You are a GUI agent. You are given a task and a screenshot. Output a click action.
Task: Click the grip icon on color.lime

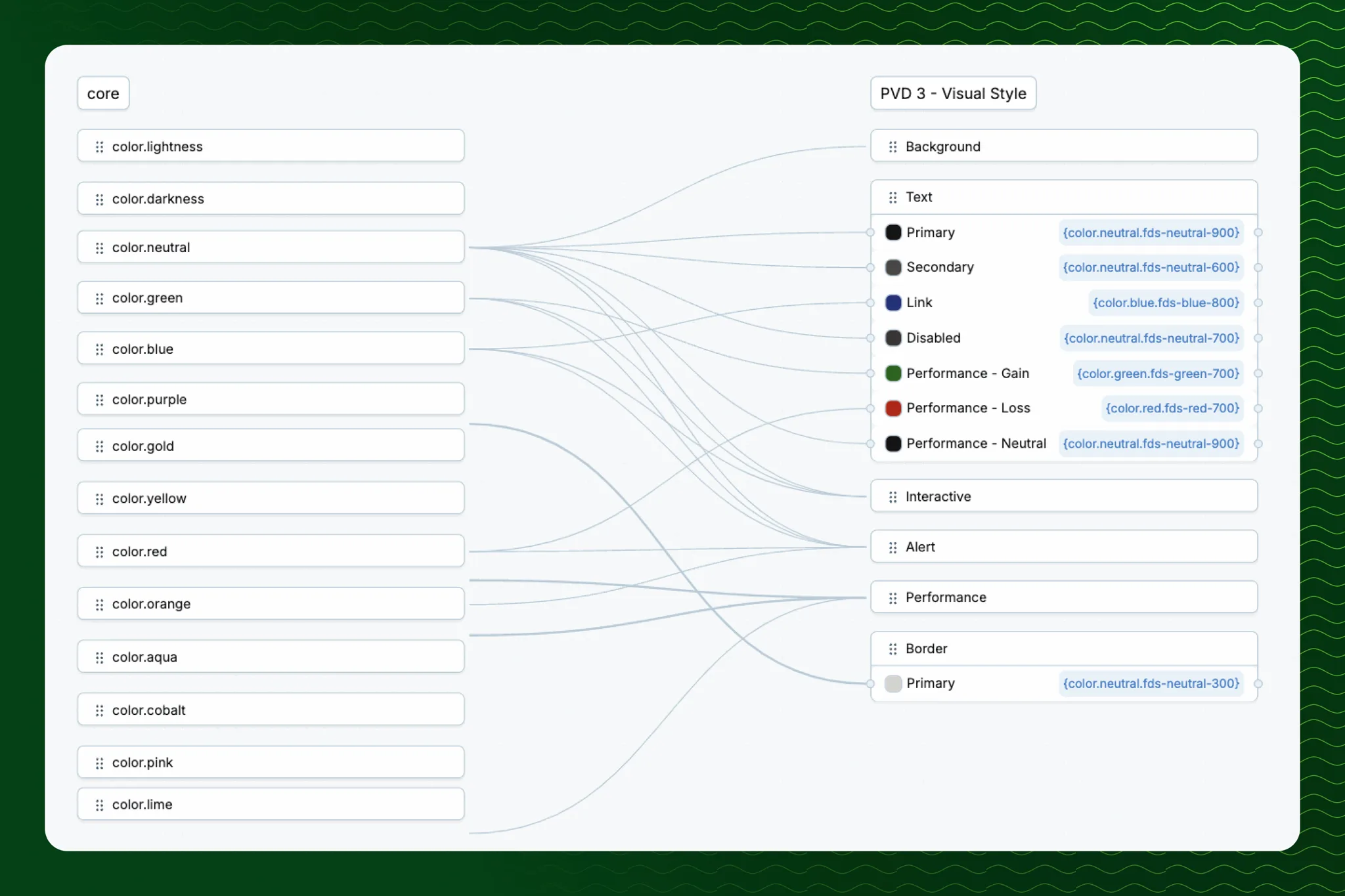pyautogui.click(x=99, y=805)
